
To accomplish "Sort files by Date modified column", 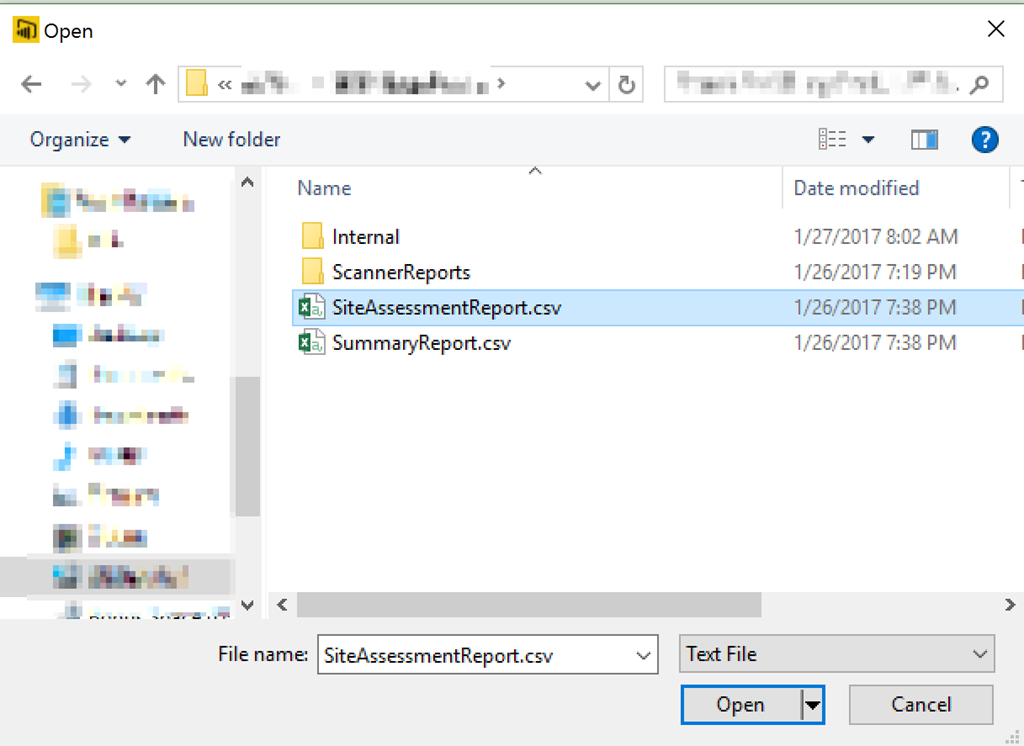I will point(856,188).
